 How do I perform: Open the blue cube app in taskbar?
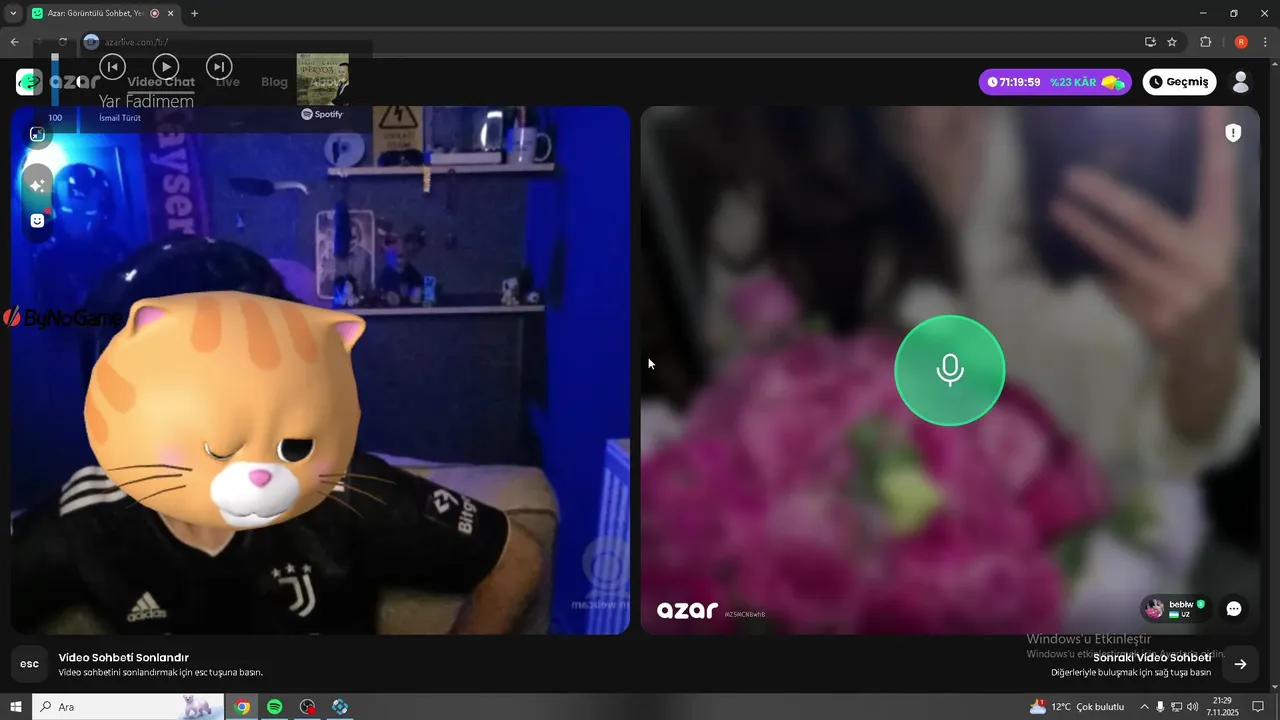[340, 707]
